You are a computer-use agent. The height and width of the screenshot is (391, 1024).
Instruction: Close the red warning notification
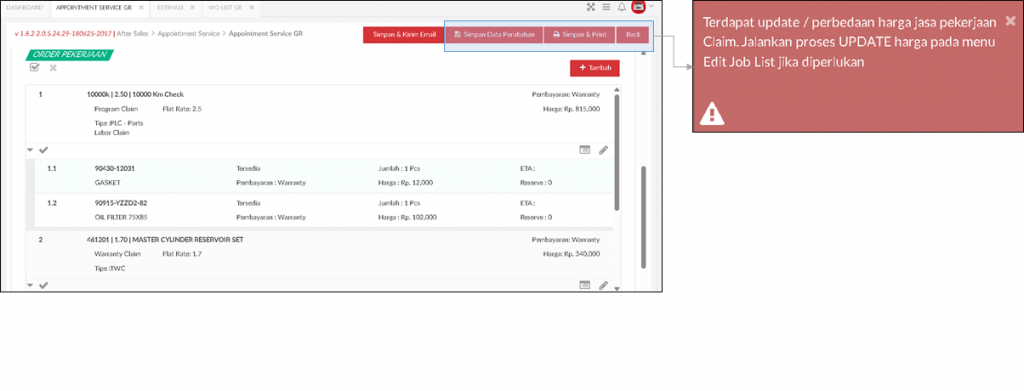pyautogui.click(x=1010, y=20)
